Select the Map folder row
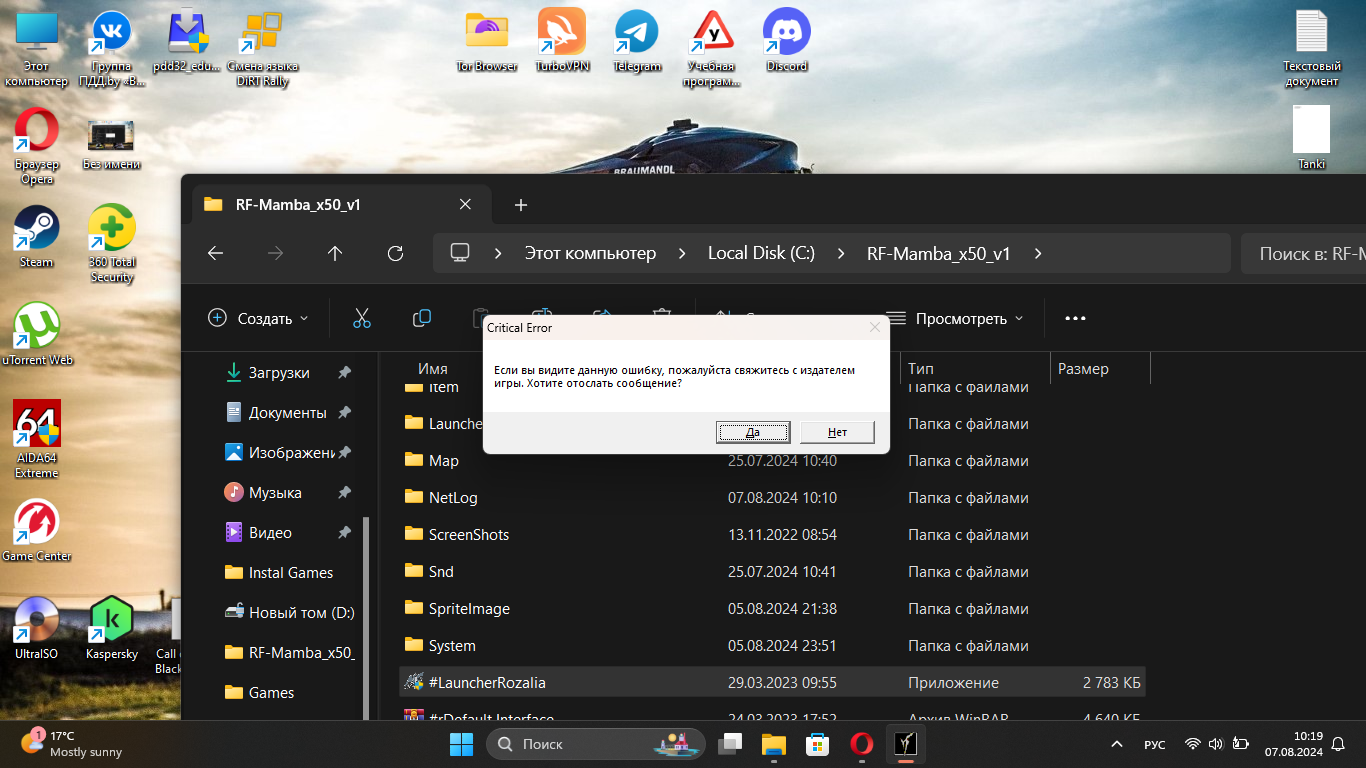This screenshot has width=1366, height=768. pyautogui.click(x=772, y=460)
